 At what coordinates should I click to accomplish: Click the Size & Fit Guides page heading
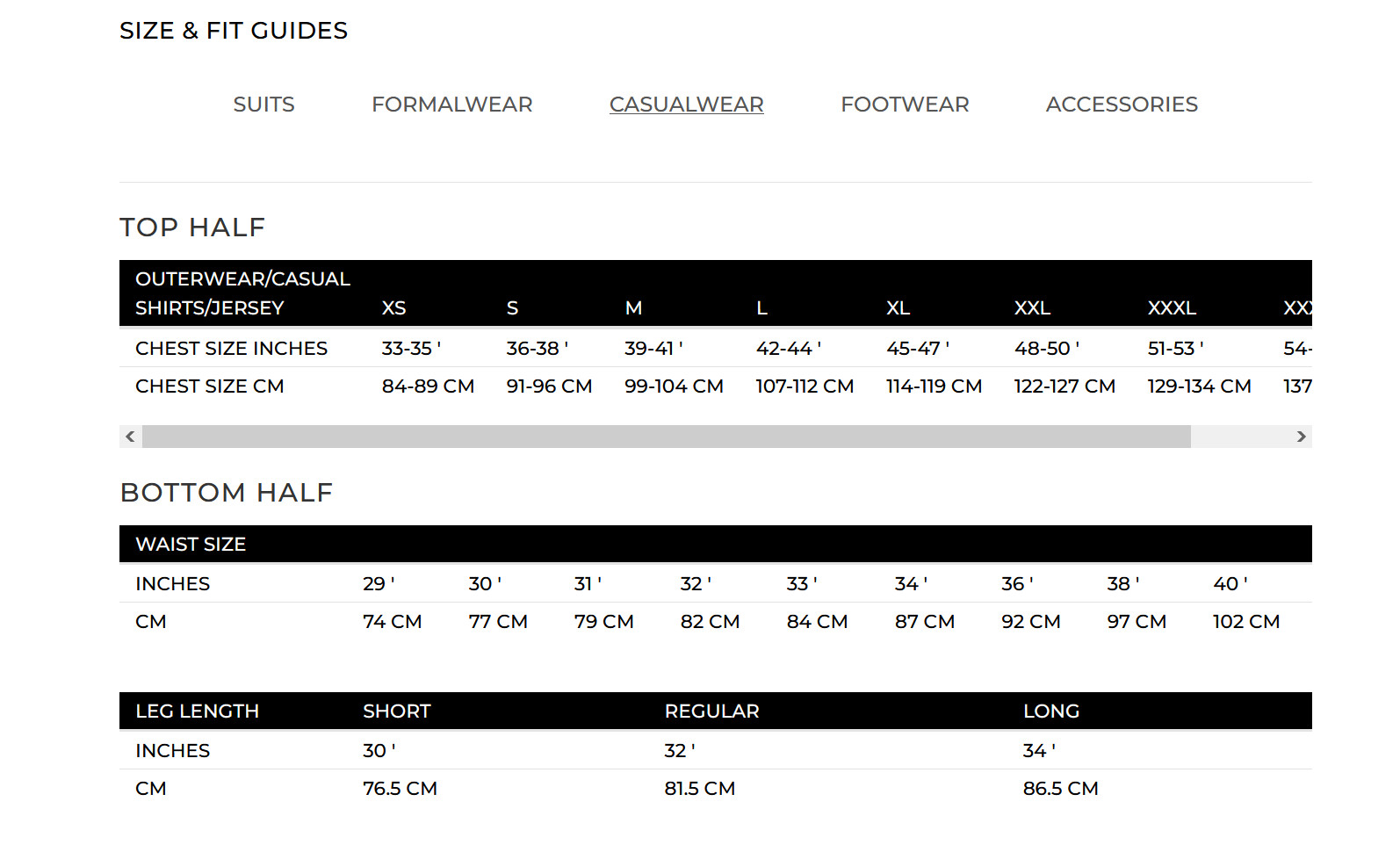[x=234, y=31]
